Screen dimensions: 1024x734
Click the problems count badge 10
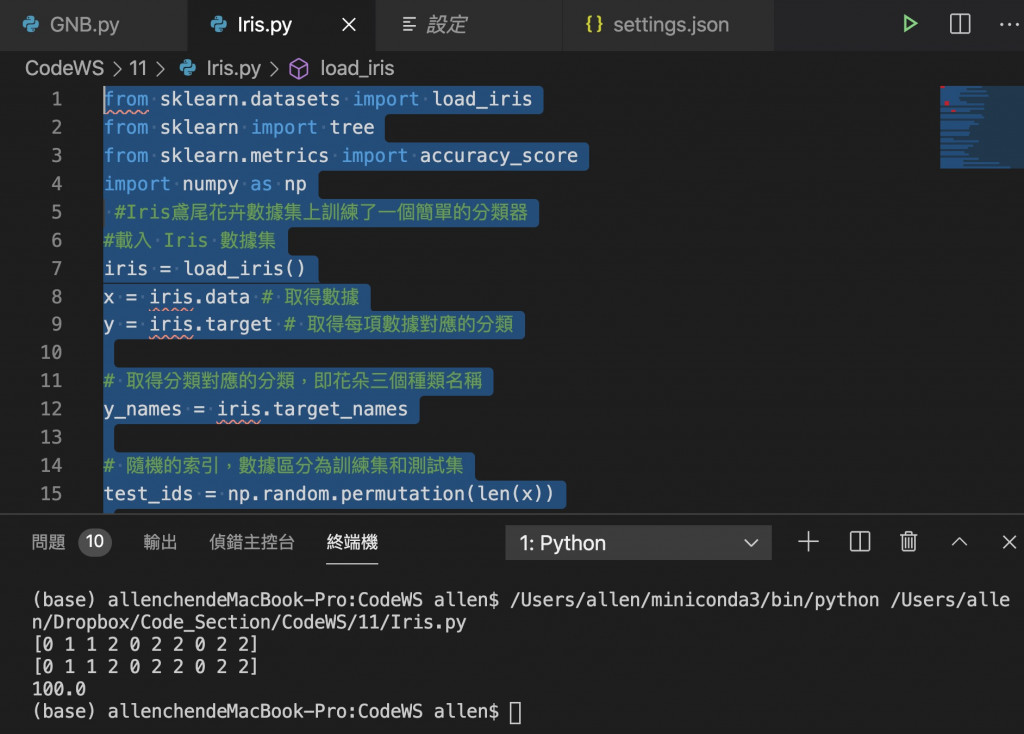pos(95,541)
